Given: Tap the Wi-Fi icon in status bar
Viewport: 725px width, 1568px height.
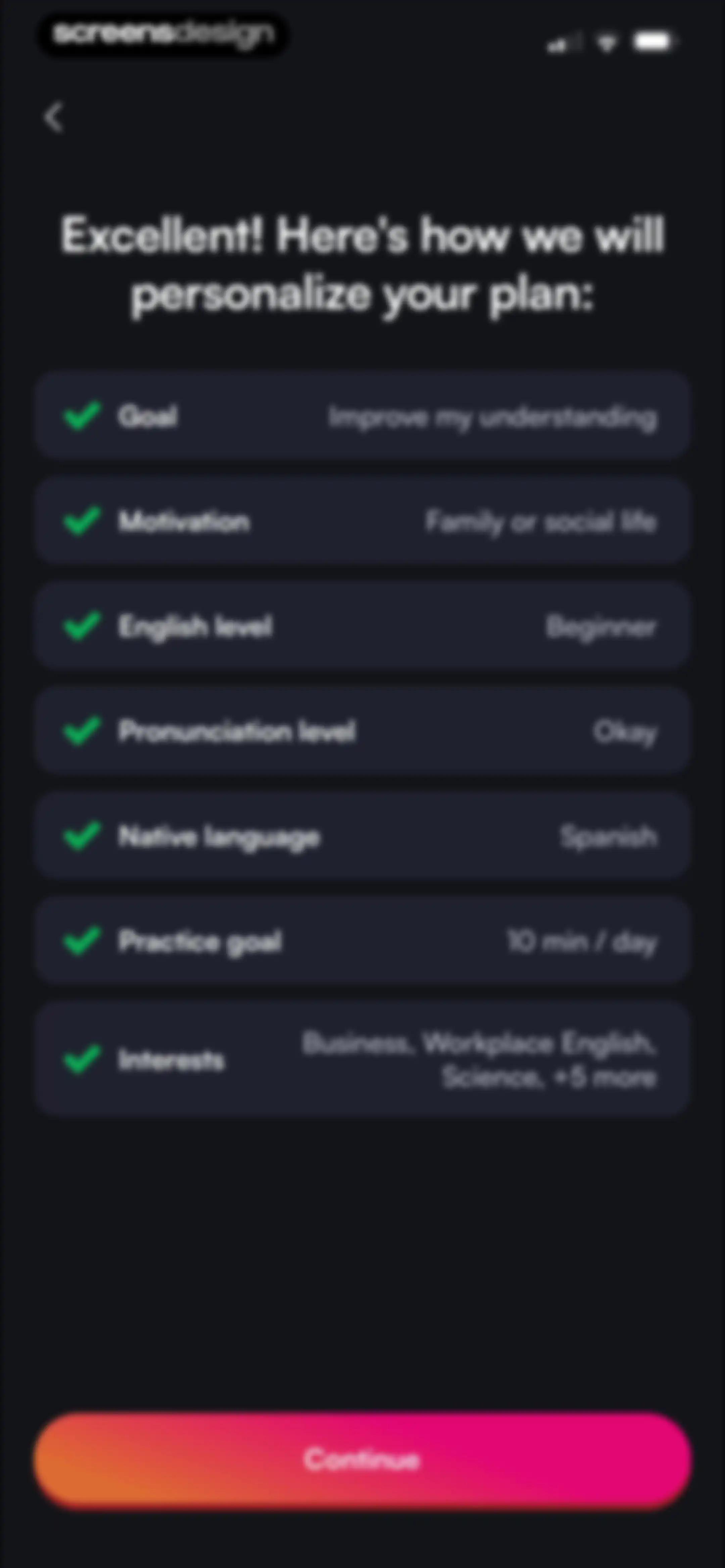Looking at the screenshot, I should tap(606, 42).
